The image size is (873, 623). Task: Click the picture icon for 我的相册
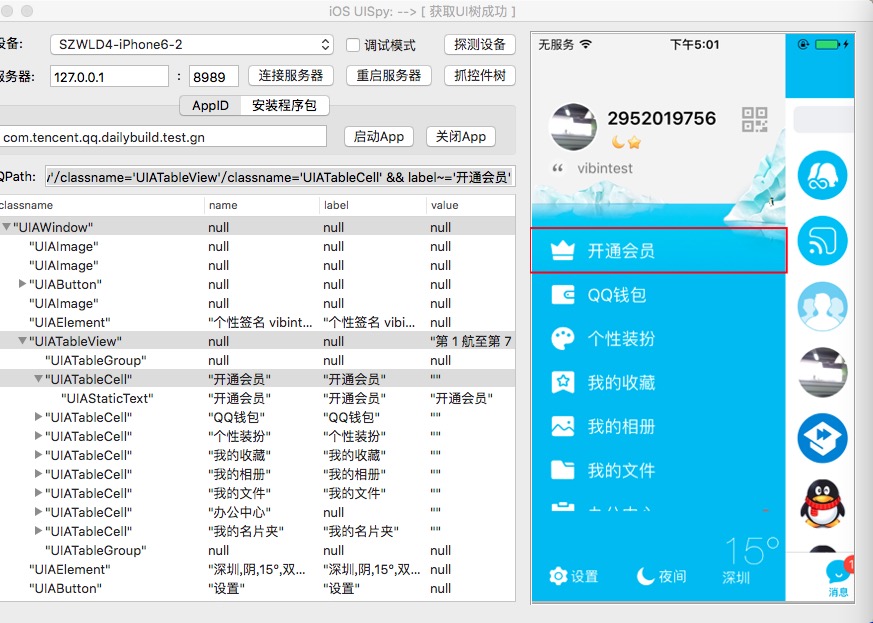click(562, 426)
